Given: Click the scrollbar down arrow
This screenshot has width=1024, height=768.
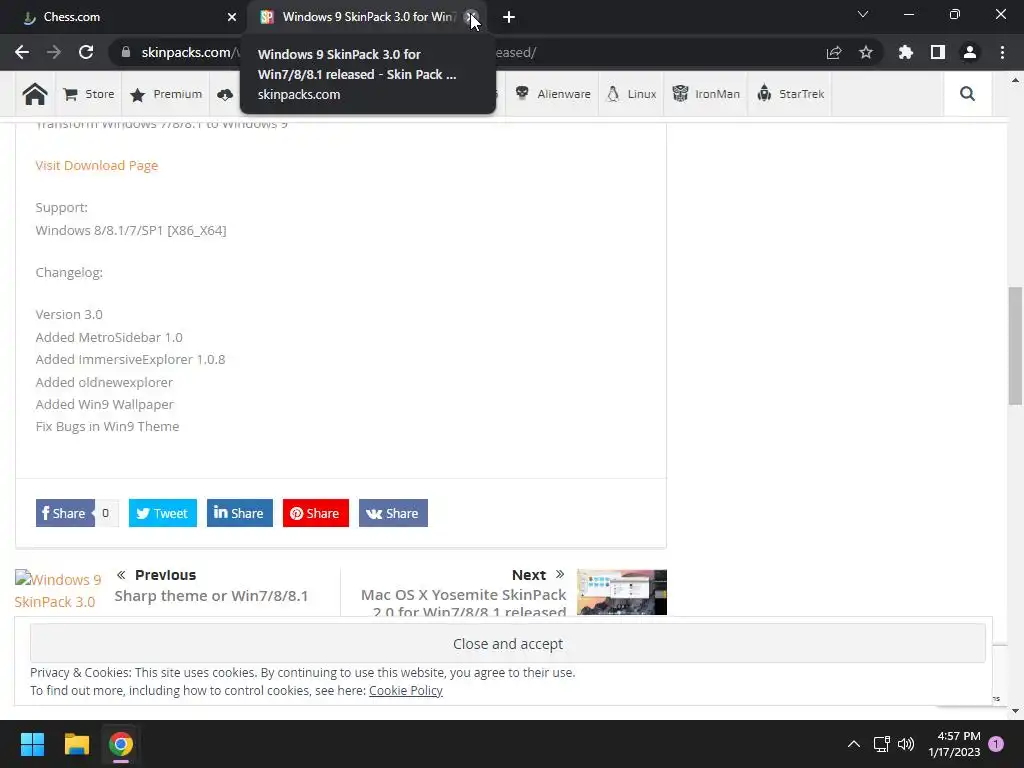Looking at the screenshot, I should (x=1015, y=711).
